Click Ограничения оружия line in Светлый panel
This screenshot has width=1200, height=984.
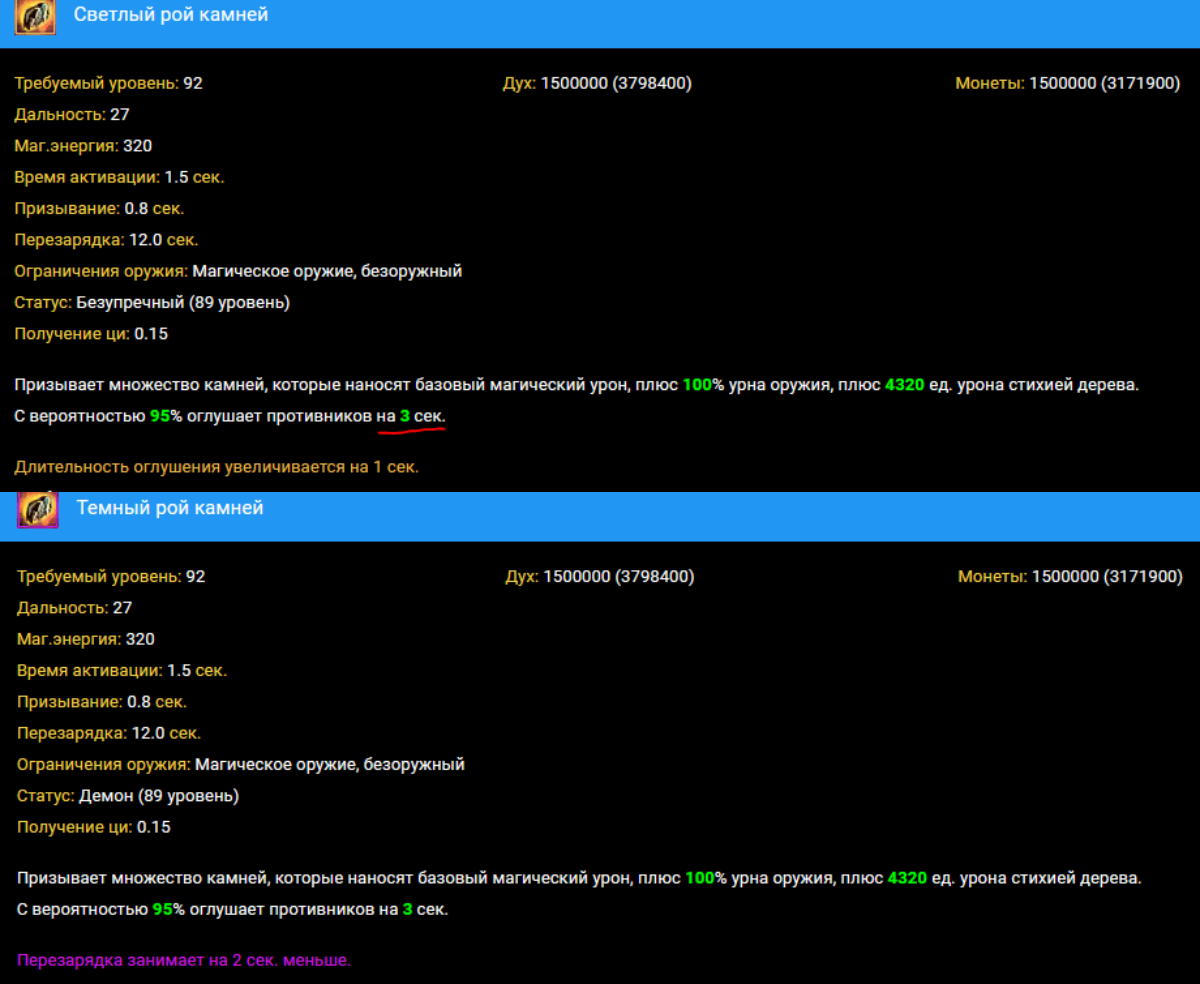pos(238,271)
